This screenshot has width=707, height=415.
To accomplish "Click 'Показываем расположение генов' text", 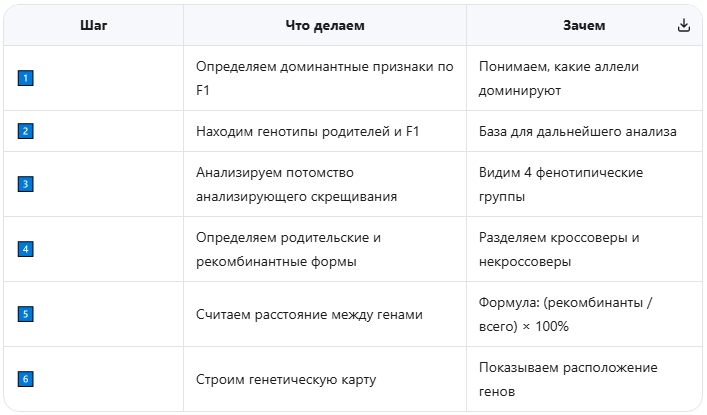I will [570, 379].
